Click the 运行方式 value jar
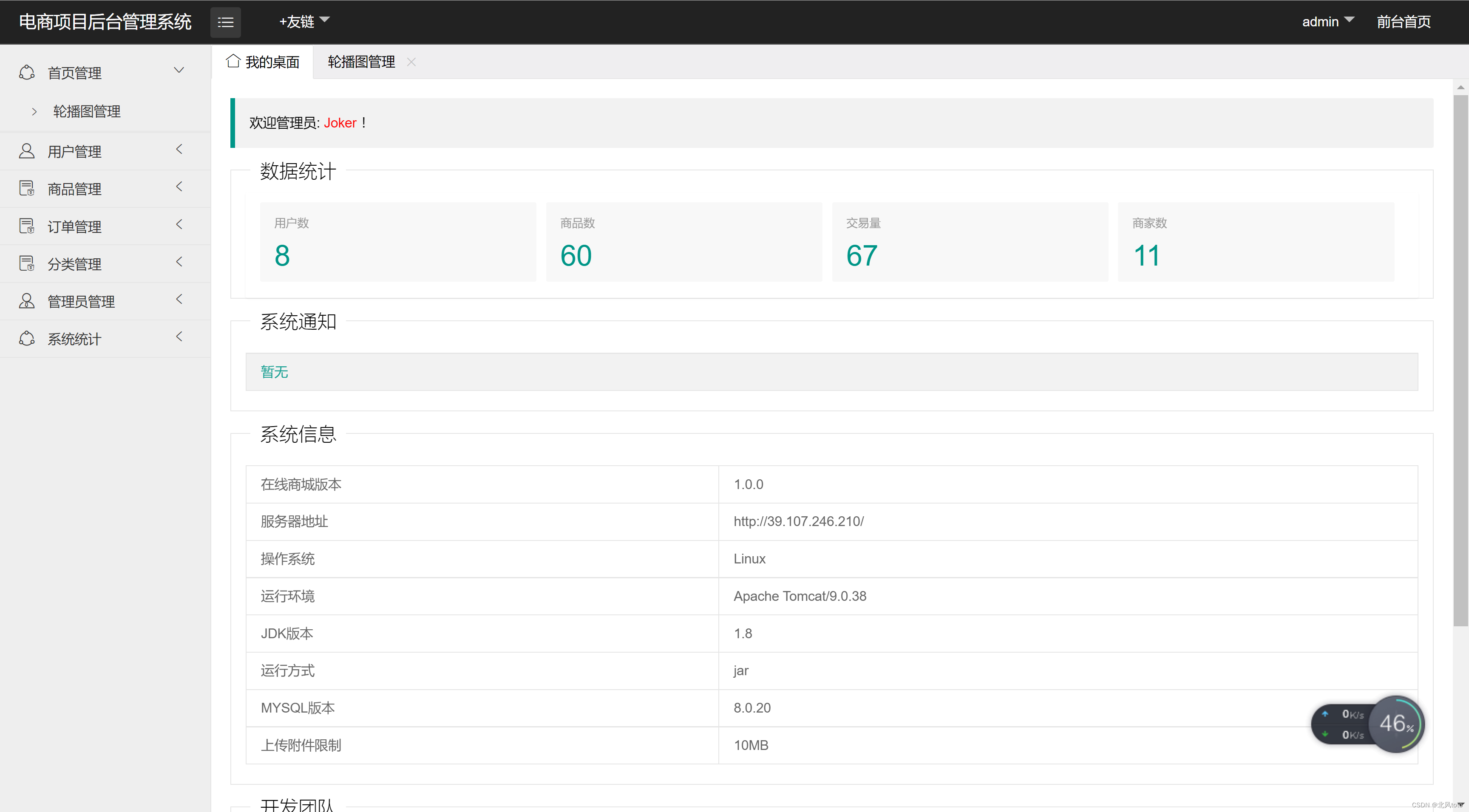This screenshot has height=812, width=1469. [741, 671]
